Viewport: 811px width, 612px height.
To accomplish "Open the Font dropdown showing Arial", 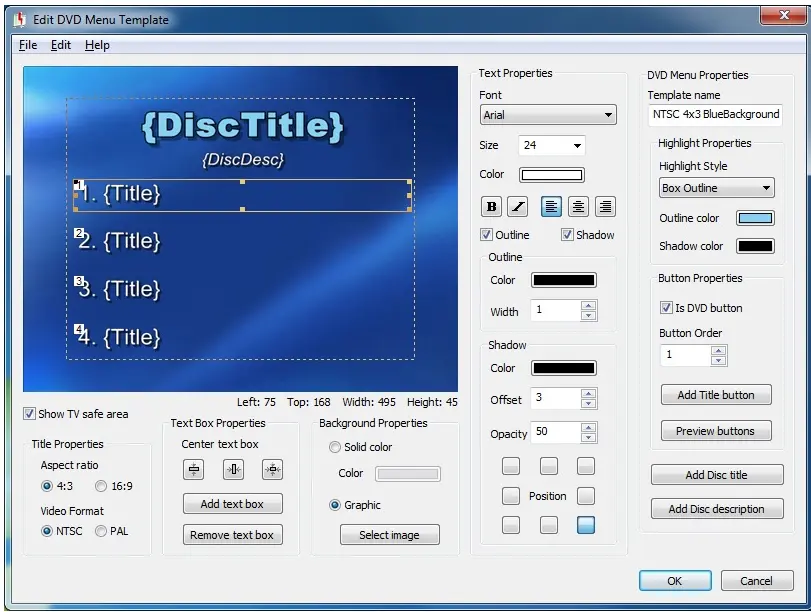I will click(548, 115).
